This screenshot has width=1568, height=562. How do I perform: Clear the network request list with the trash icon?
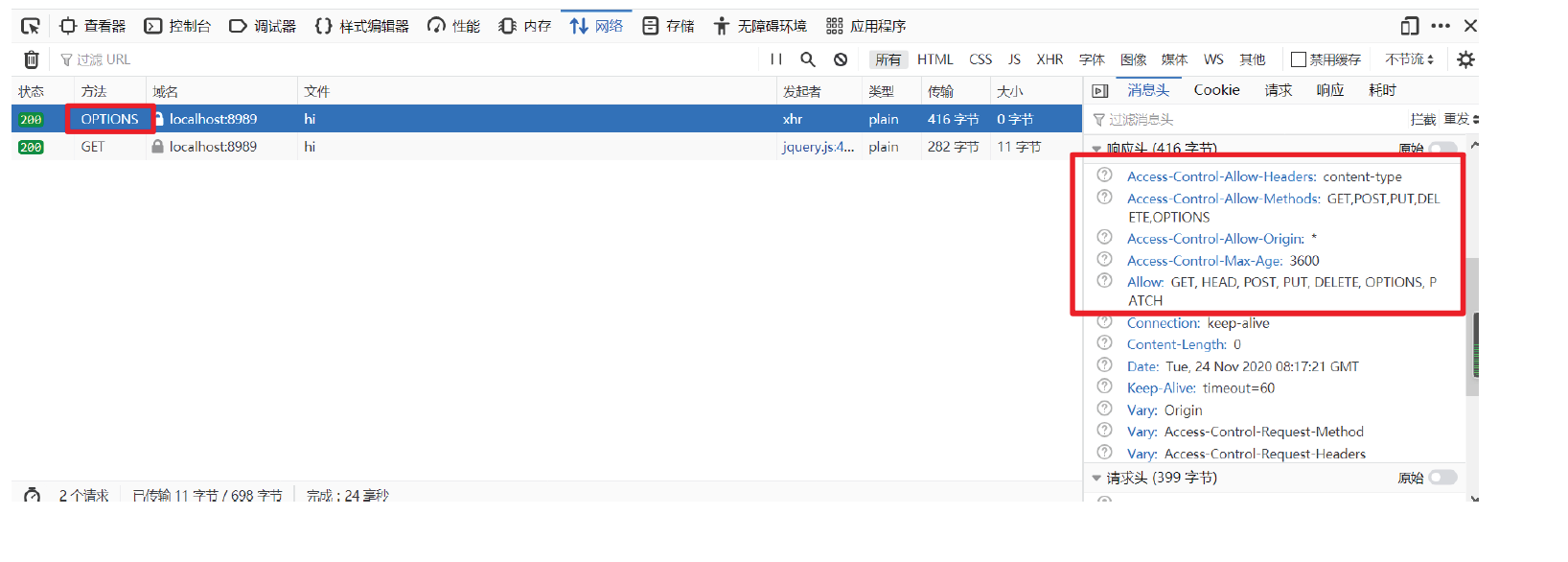(x=32, y=59)
